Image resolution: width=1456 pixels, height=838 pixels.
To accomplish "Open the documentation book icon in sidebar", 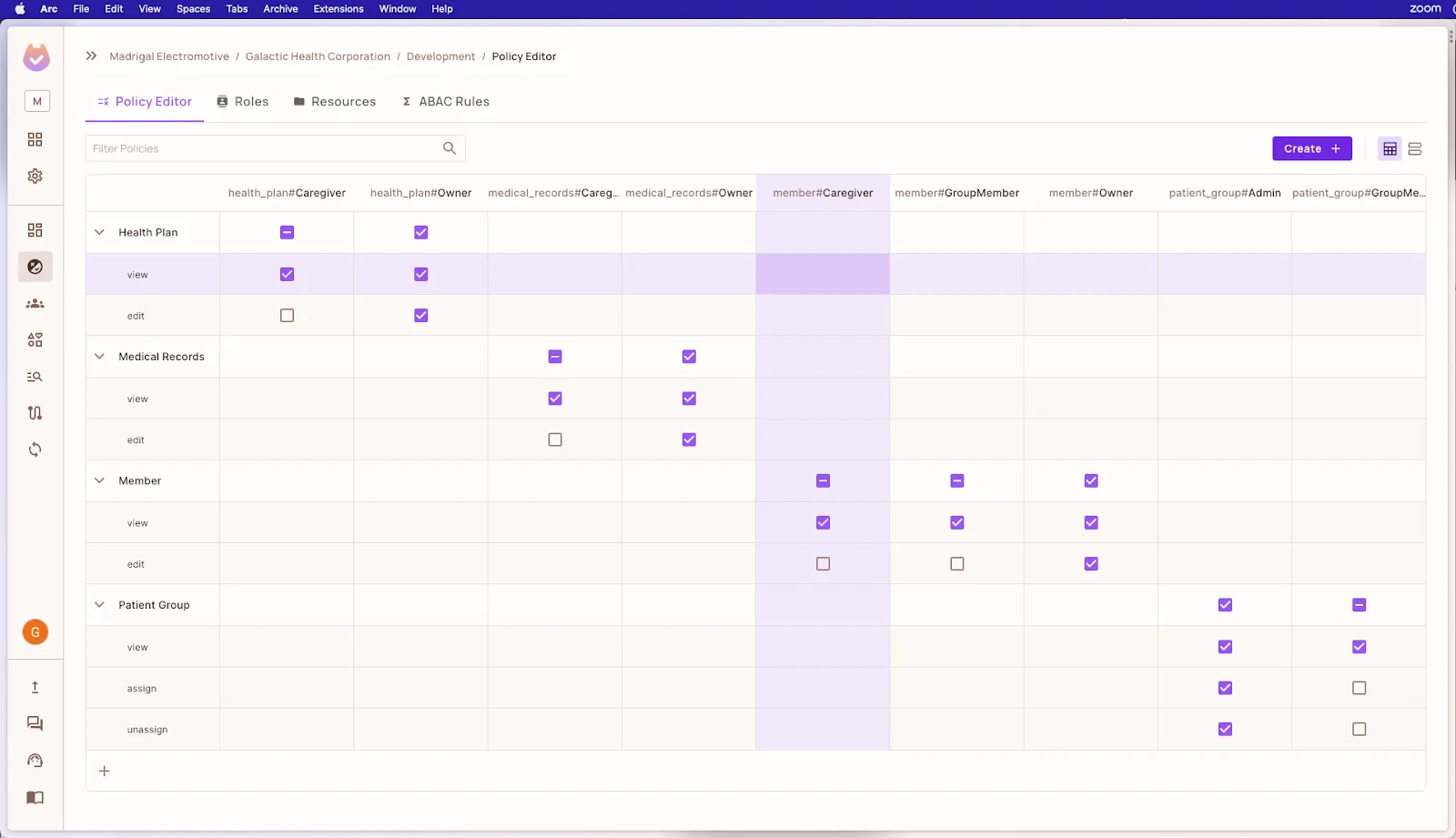I will pos(35,797).
